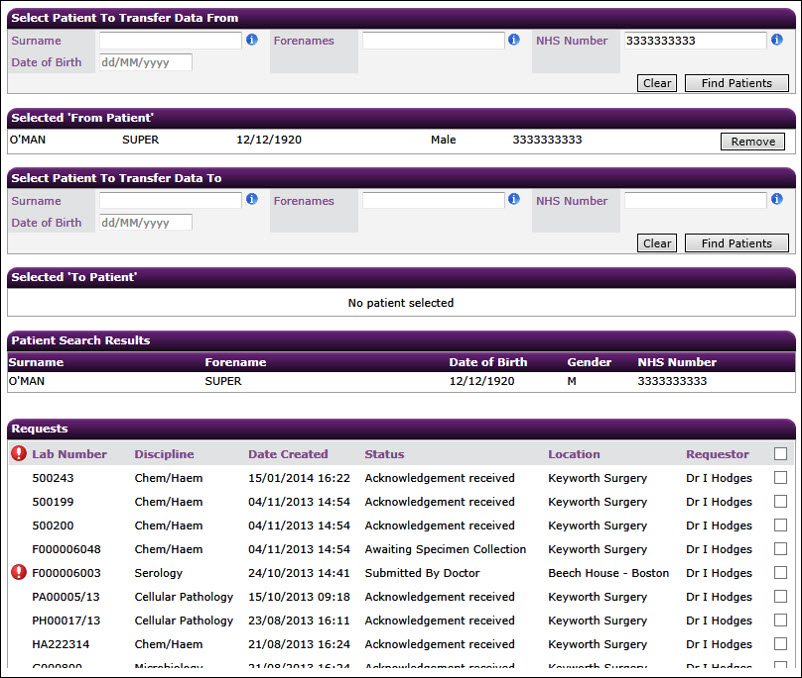Click red alert icon in Requests header
The width and height of the screenshot is (802, 678).
tap(19, 453)
